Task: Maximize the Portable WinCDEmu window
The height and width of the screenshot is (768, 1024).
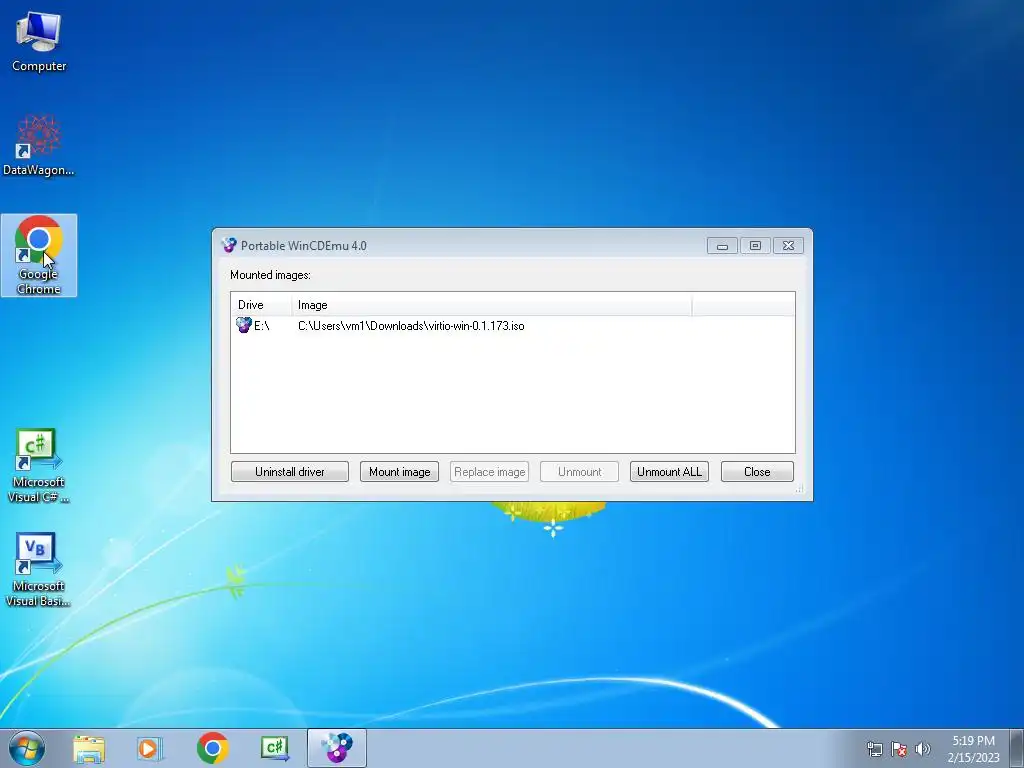Action: point(755,246)
